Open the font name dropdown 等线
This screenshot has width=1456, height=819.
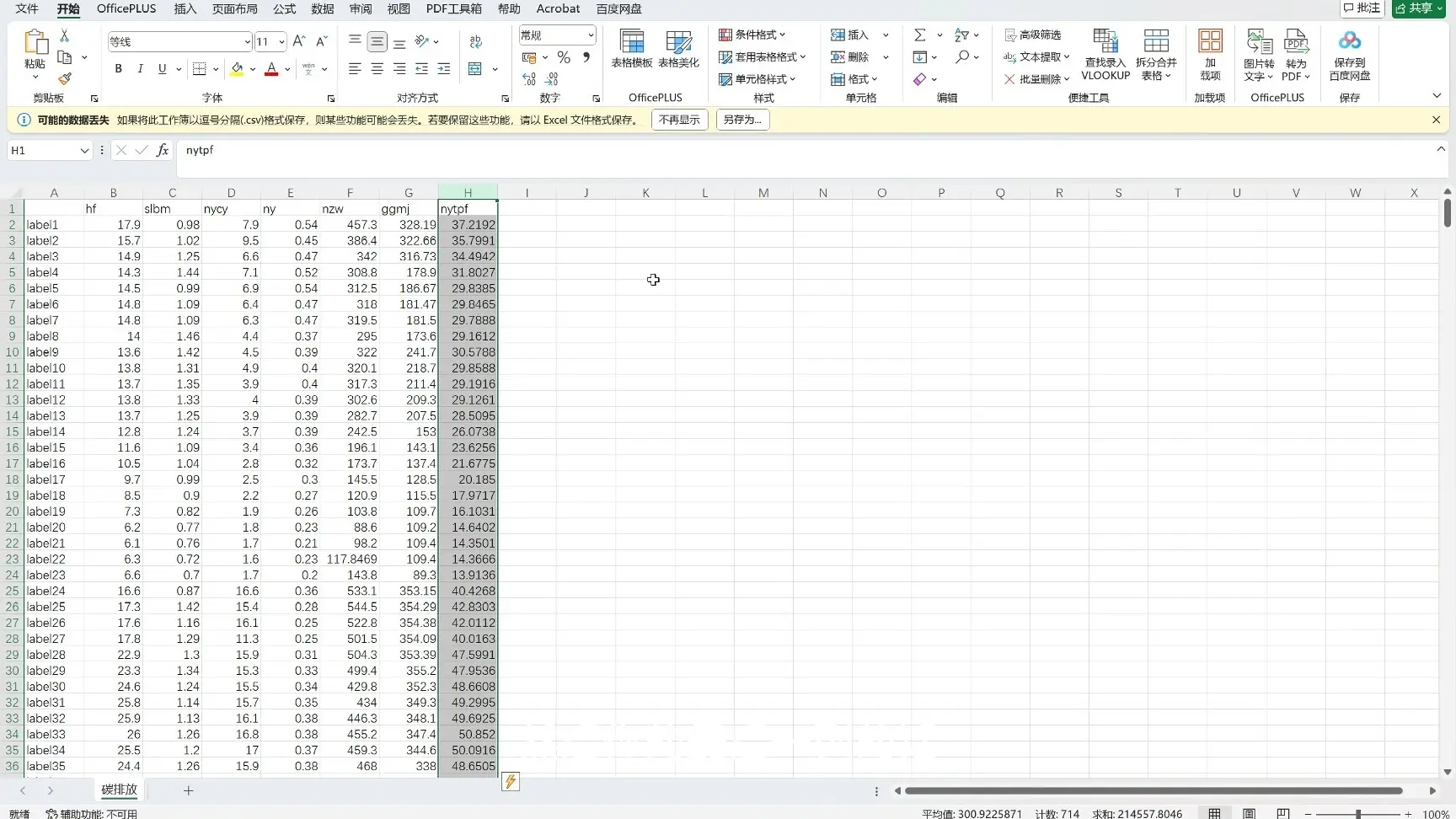[x=247, y=41]
